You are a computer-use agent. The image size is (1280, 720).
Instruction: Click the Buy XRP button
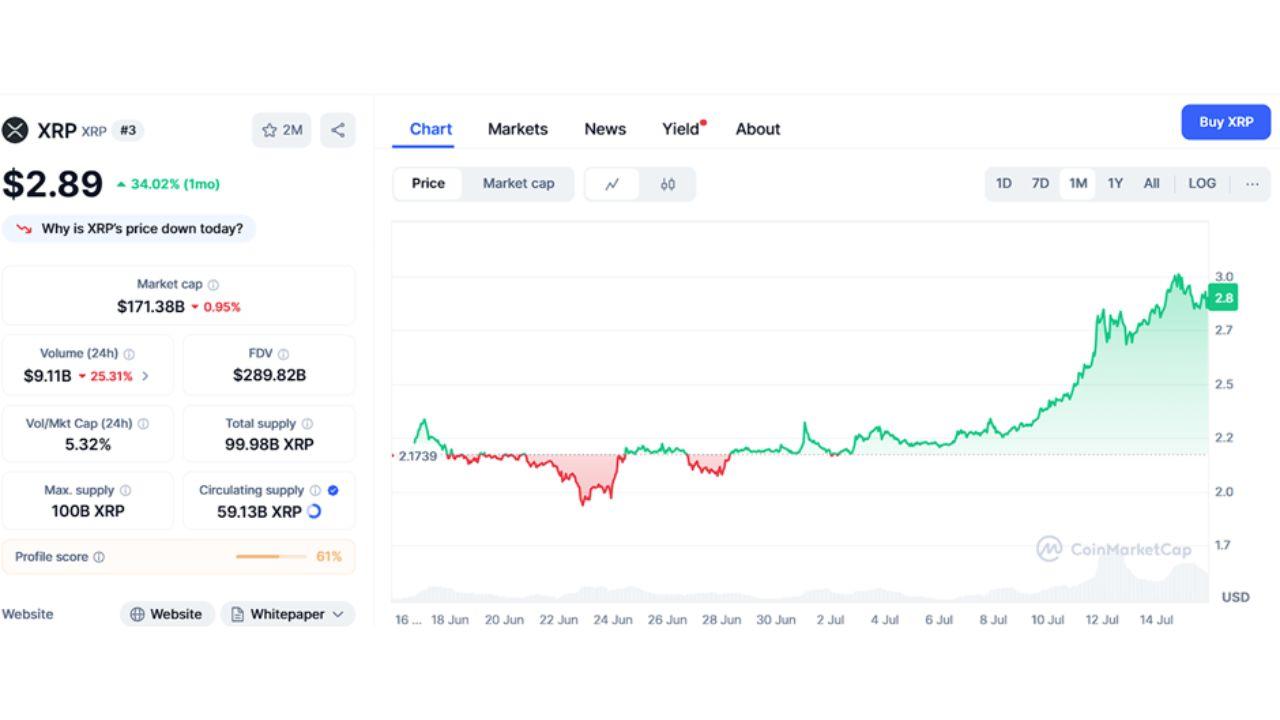click(x=1226, y=122)
